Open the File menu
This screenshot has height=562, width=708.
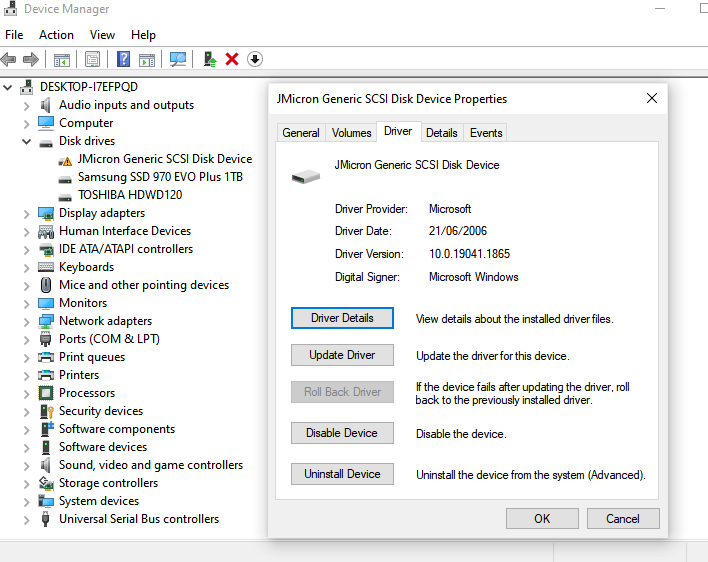coord(14,35)
